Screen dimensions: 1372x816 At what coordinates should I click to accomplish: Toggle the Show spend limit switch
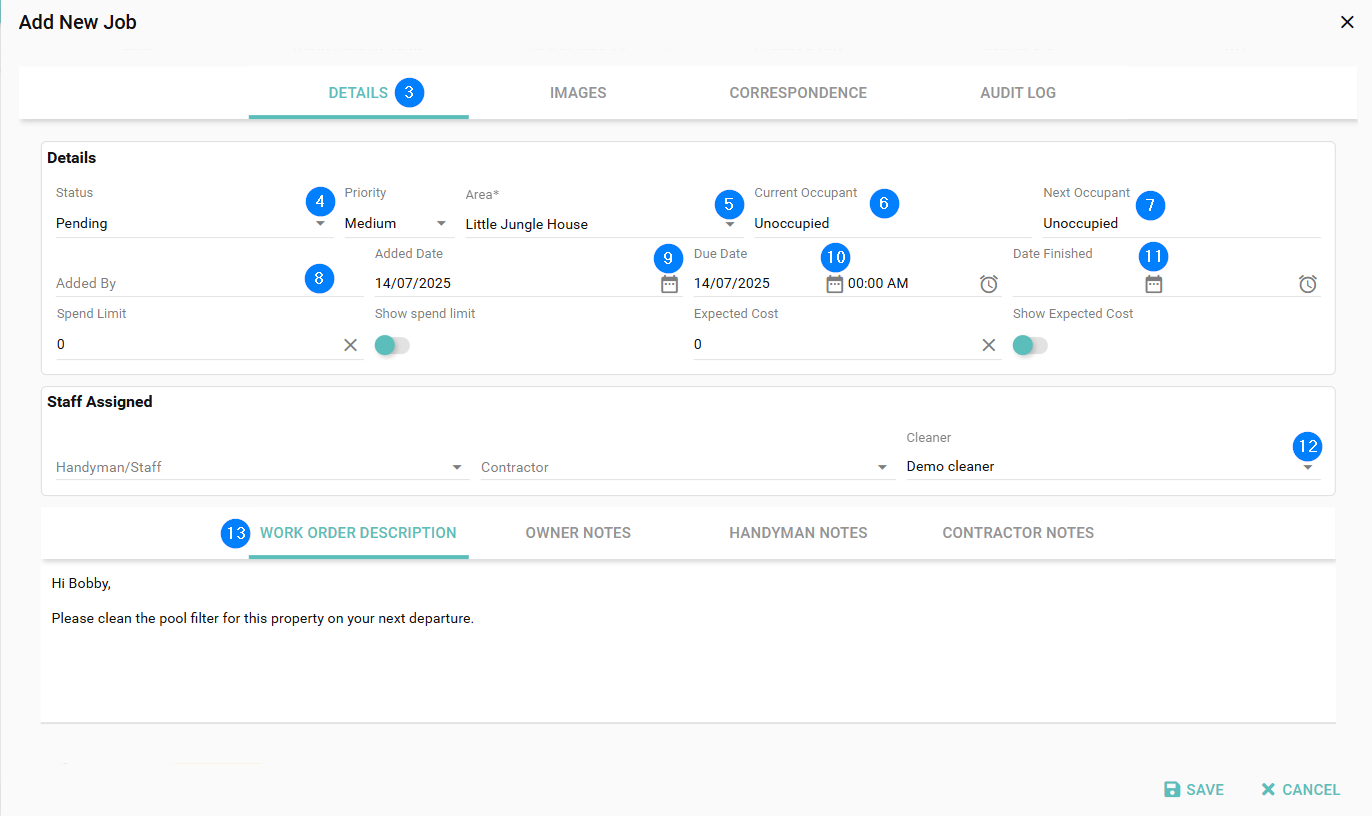pos(392,345)
